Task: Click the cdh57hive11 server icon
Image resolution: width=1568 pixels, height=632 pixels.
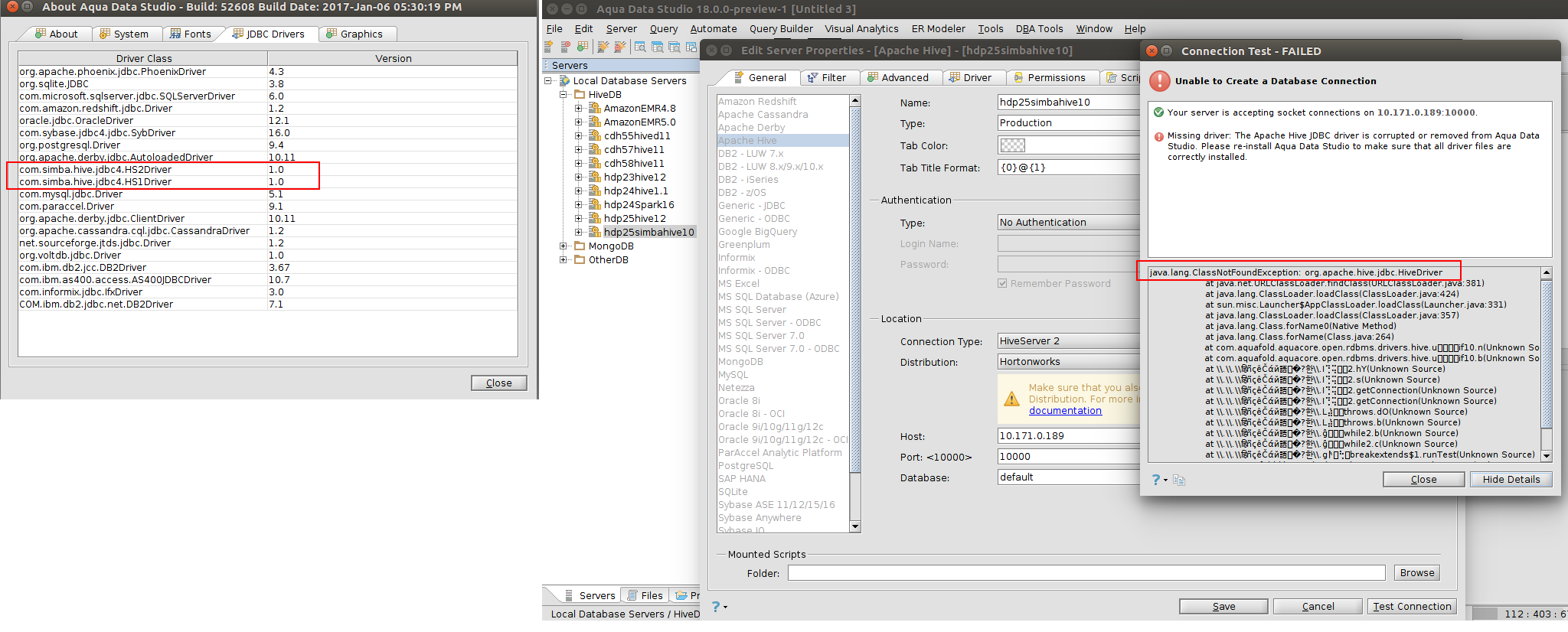Action: tap(594, 149)
